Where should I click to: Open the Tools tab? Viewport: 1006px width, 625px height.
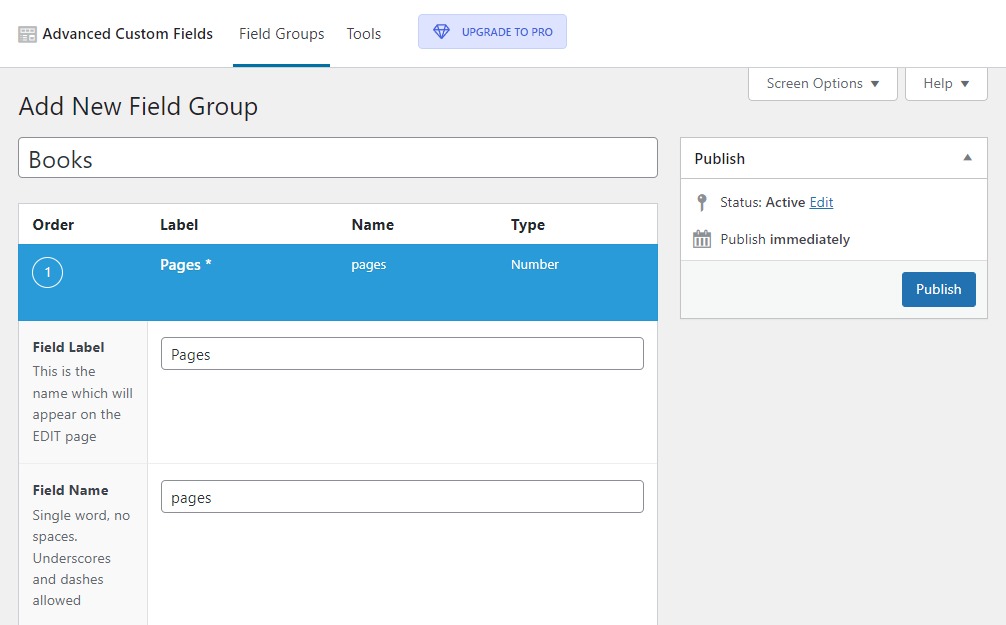pos(363,33)
